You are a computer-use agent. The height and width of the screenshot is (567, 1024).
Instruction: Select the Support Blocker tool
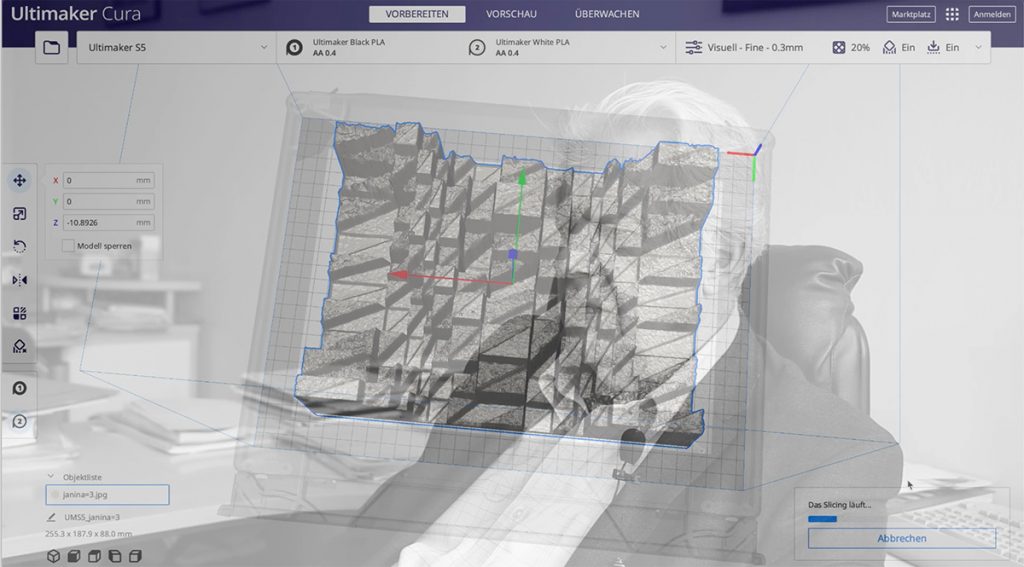(x=19, y=346)
